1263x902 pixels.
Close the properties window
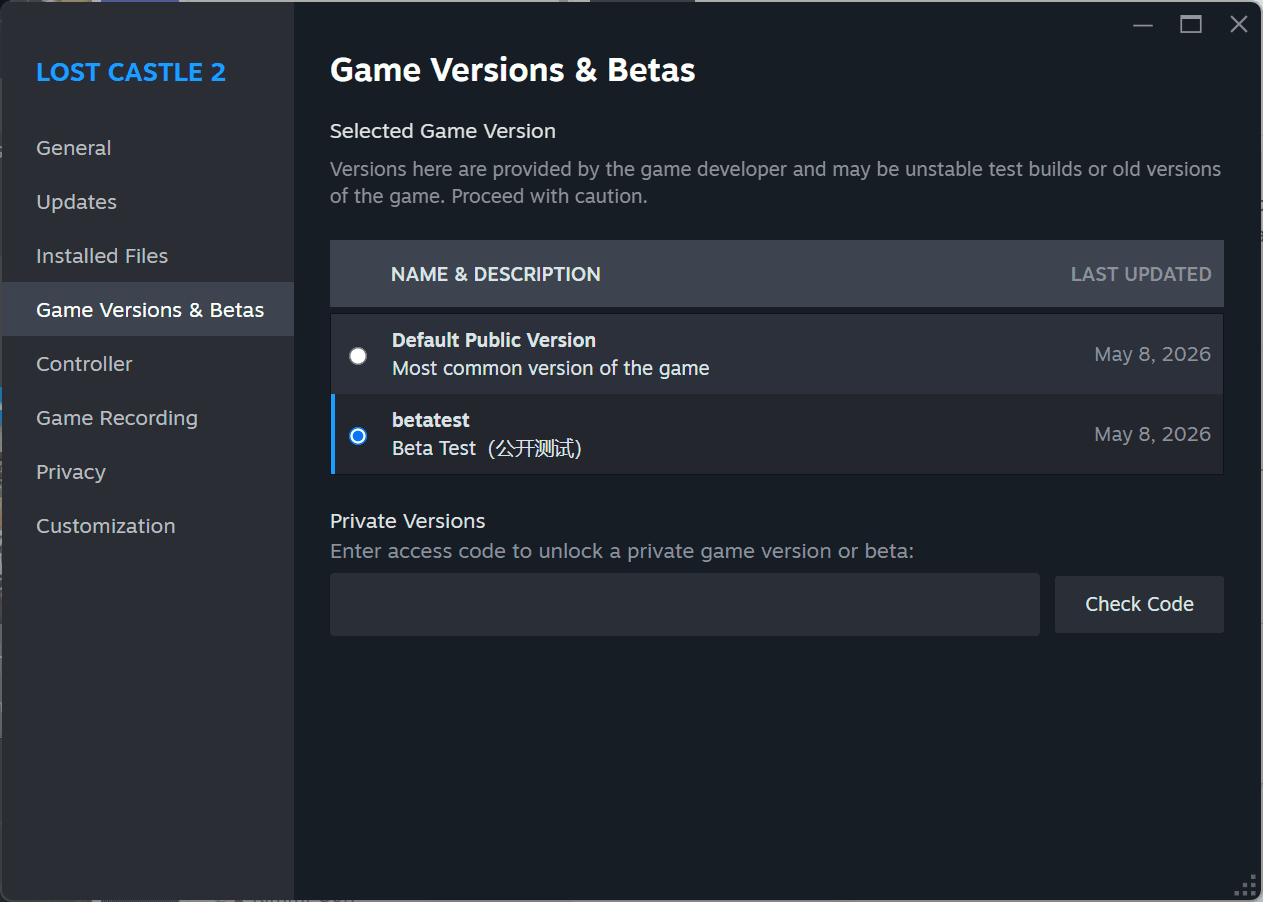[1239, 25]
